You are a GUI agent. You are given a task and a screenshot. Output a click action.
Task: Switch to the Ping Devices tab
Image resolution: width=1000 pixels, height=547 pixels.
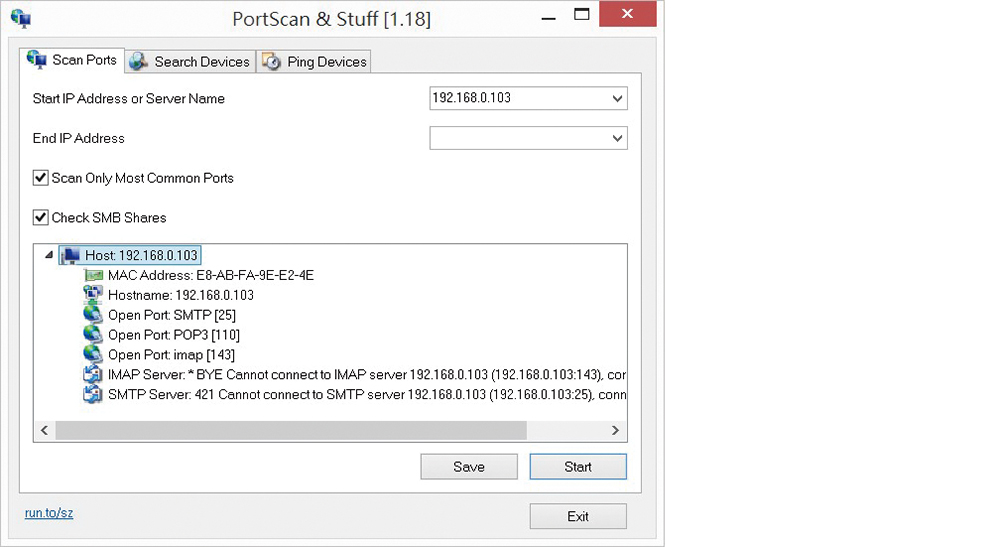coord(314,62)
